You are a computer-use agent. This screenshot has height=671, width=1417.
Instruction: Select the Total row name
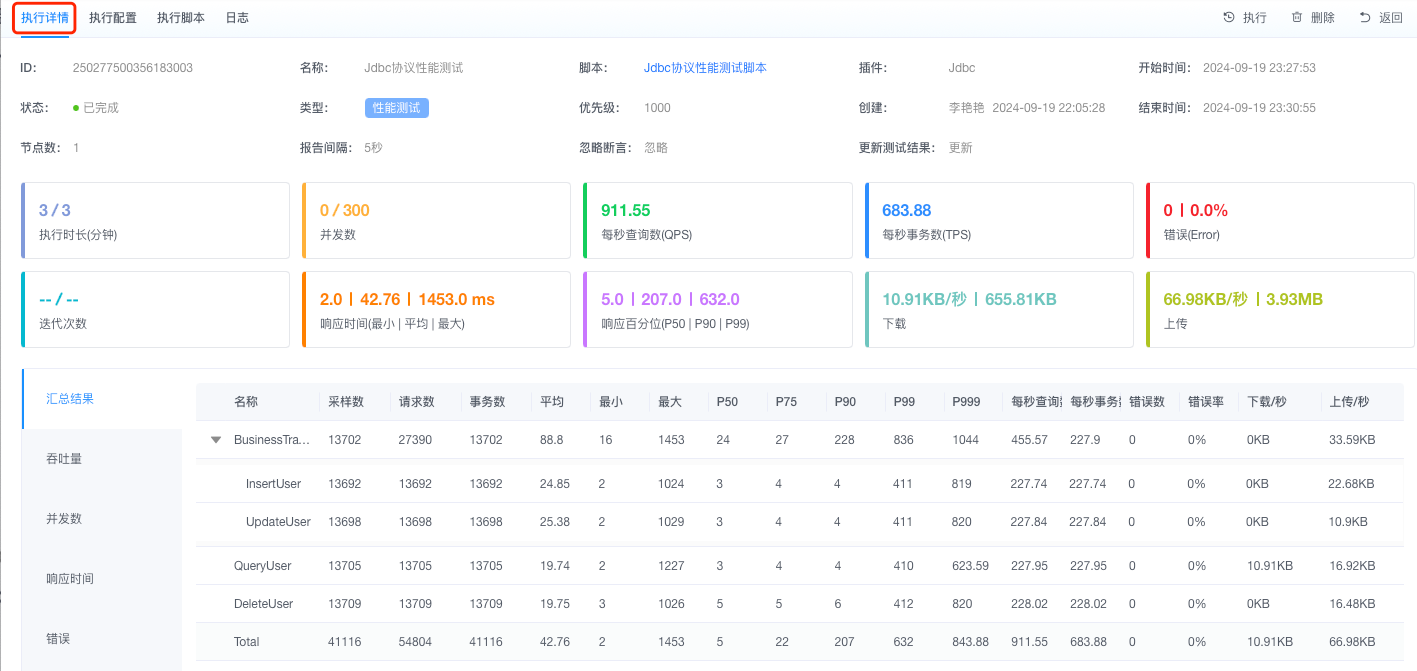(246, 642)
